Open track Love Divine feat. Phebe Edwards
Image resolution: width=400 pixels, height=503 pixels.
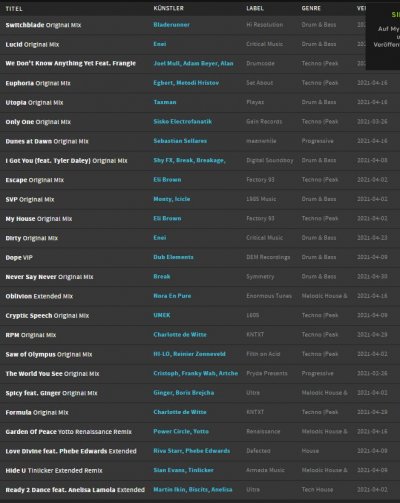[71, 451]
